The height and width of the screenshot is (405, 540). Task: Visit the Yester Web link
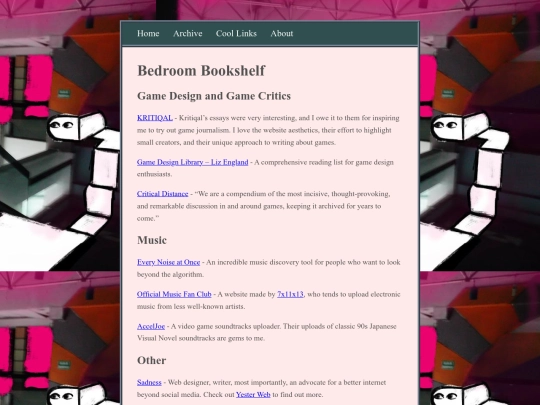[253, 395]
